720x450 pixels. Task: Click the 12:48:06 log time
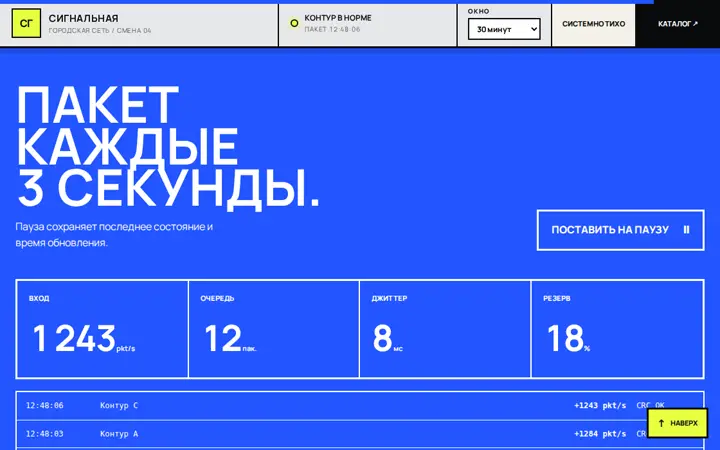pyautogui.click(x=45, y=405)
